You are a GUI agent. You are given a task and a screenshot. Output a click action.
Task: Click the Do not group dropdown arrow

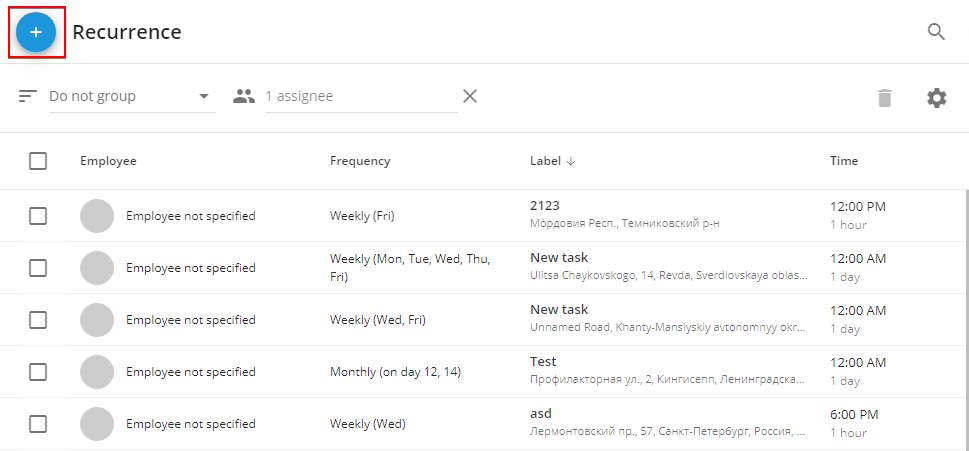204,97
